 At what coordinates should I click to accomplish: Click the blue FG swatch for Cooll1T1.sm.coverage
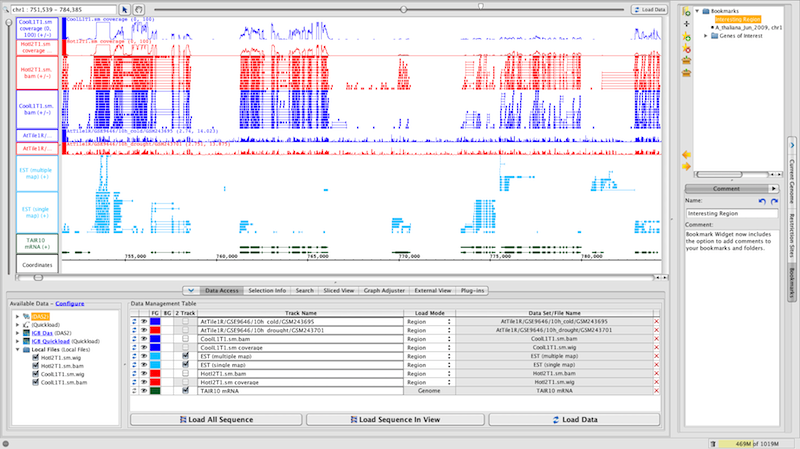(155, 348)
